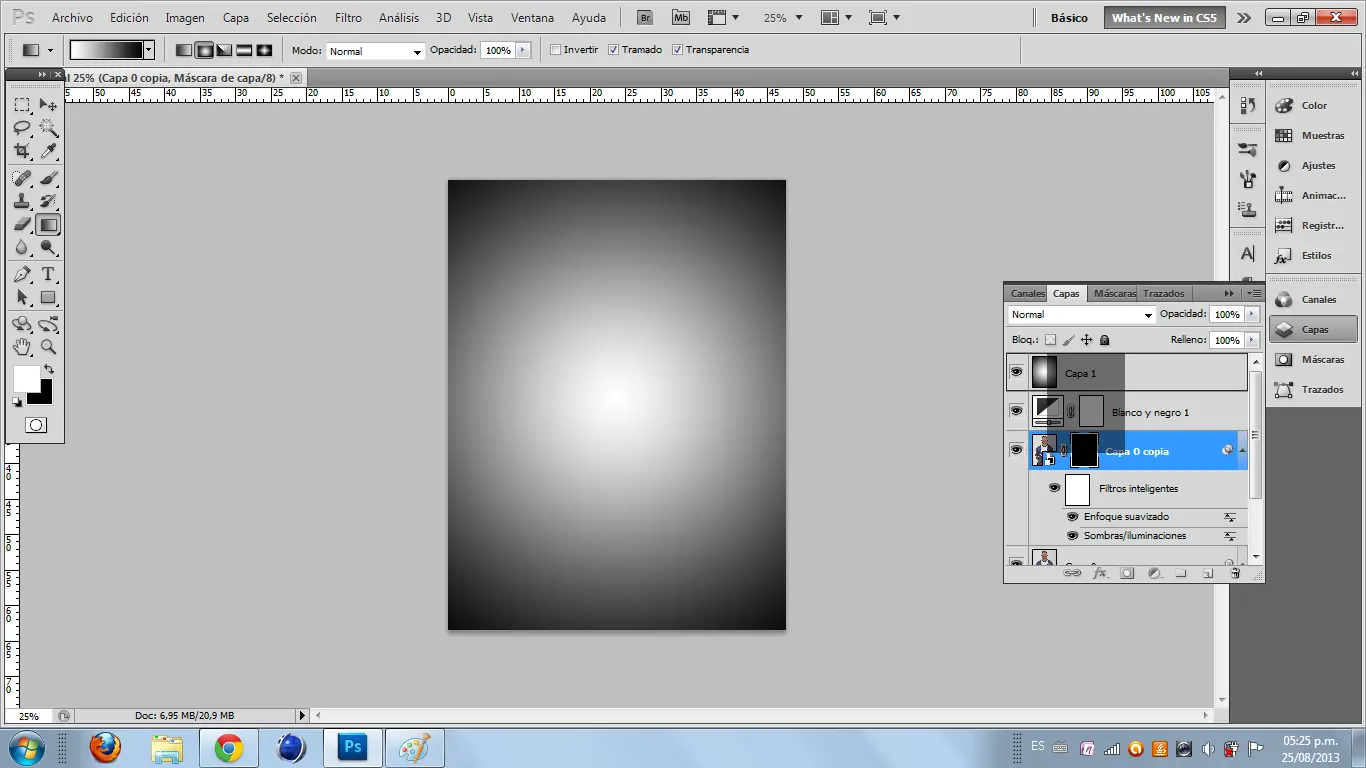This screenshot has height=768, width=1366.
Task: Select the Zoom tool
Action: click(x=48, y=347)
